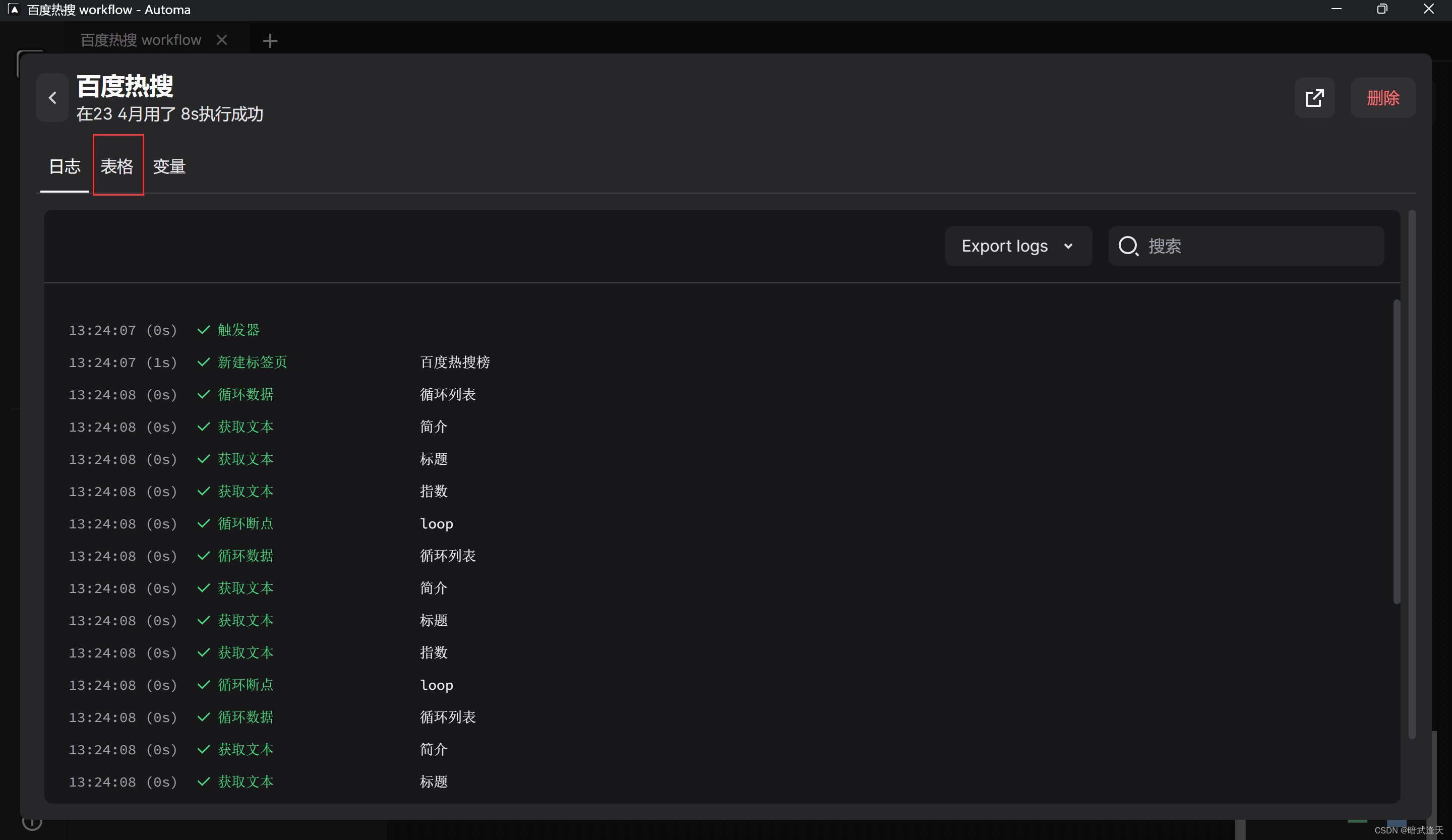Click the 在23 4月用了 8s执行成功 status text
This screenshot has height=840, width=1452.
tap(170, 114)
